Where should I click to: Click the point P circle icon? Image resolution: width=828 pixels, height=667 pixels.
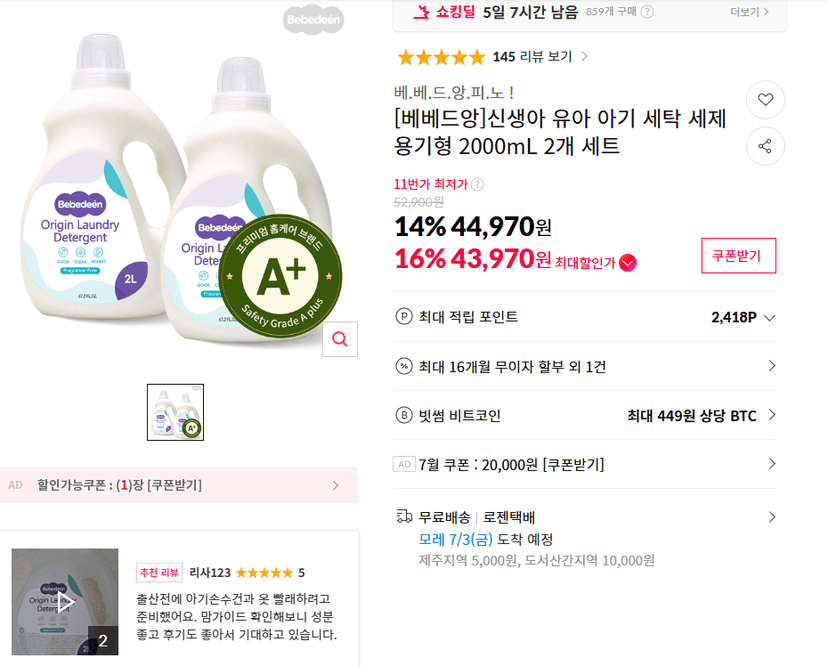pos(404,317)
